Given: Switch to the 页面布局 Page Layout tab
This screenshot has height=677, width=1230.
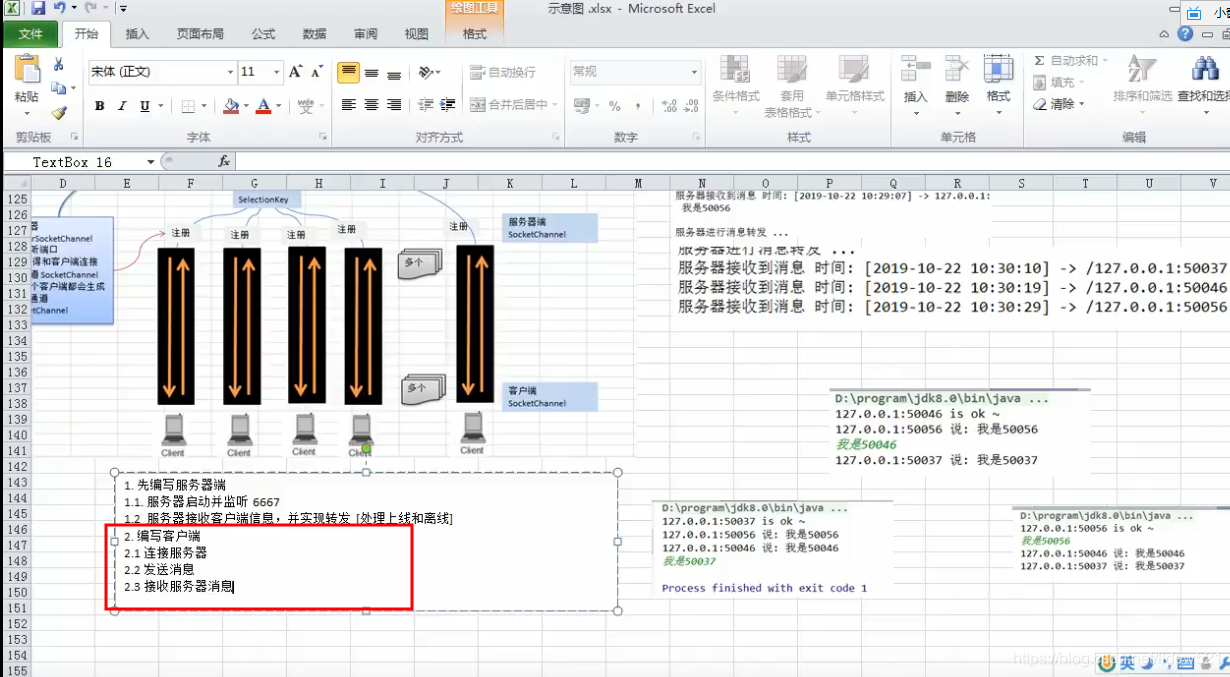Looking at the screenshot, I should [x=200, y=34].
